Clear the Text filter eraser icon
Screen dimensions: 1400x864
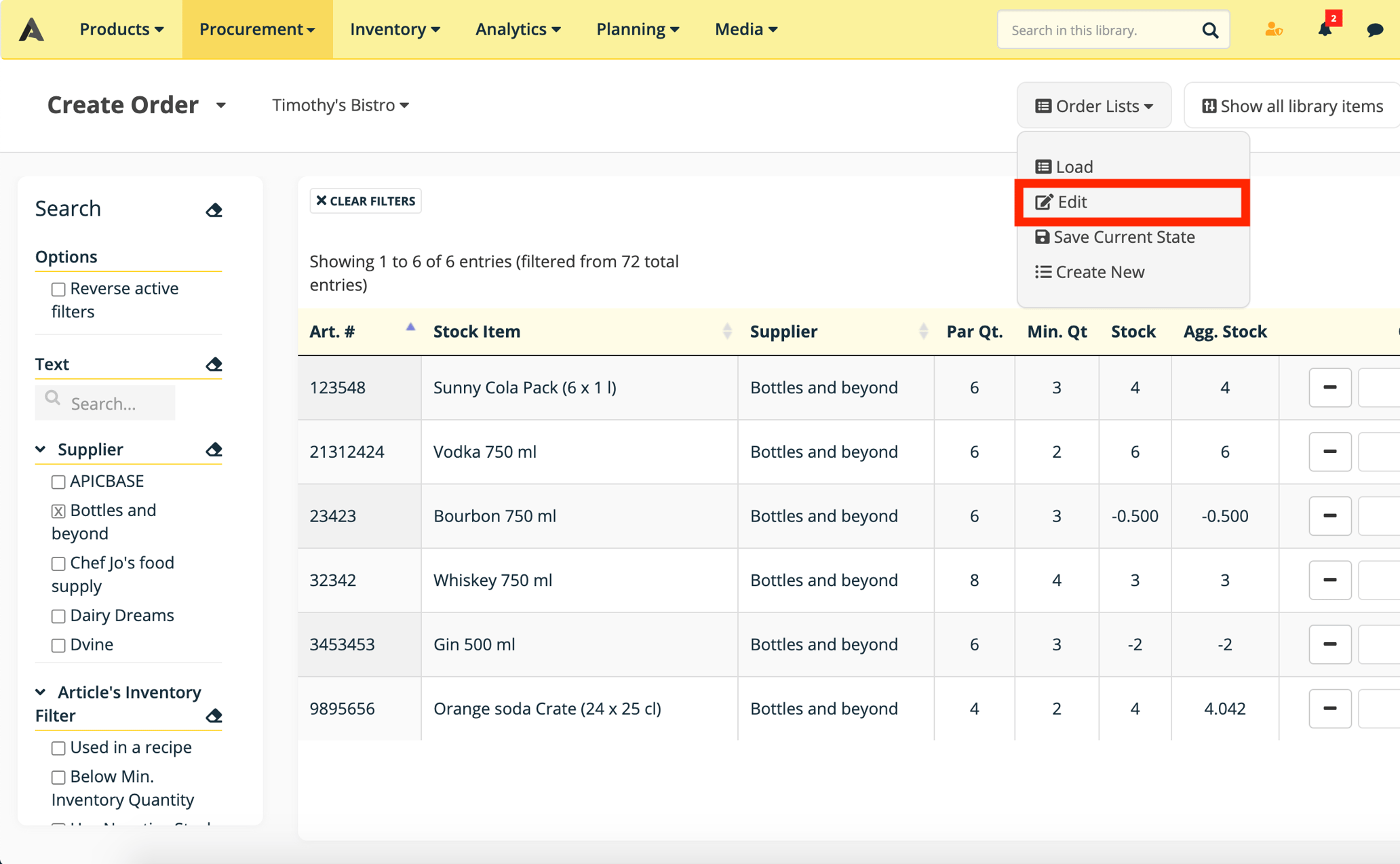214,364
